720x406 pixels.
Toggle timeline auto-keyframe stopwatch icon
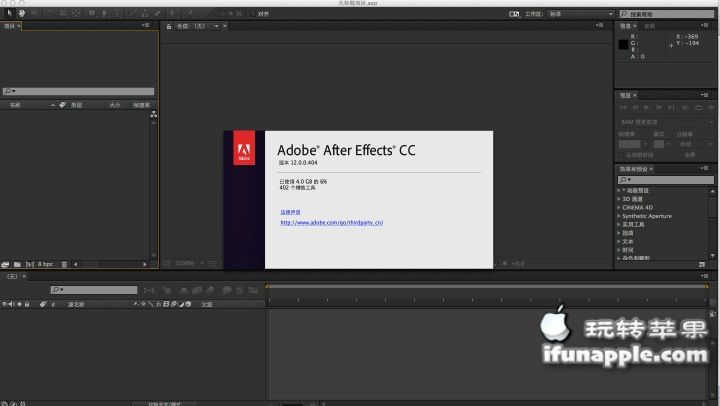click(x=240, y=290)
